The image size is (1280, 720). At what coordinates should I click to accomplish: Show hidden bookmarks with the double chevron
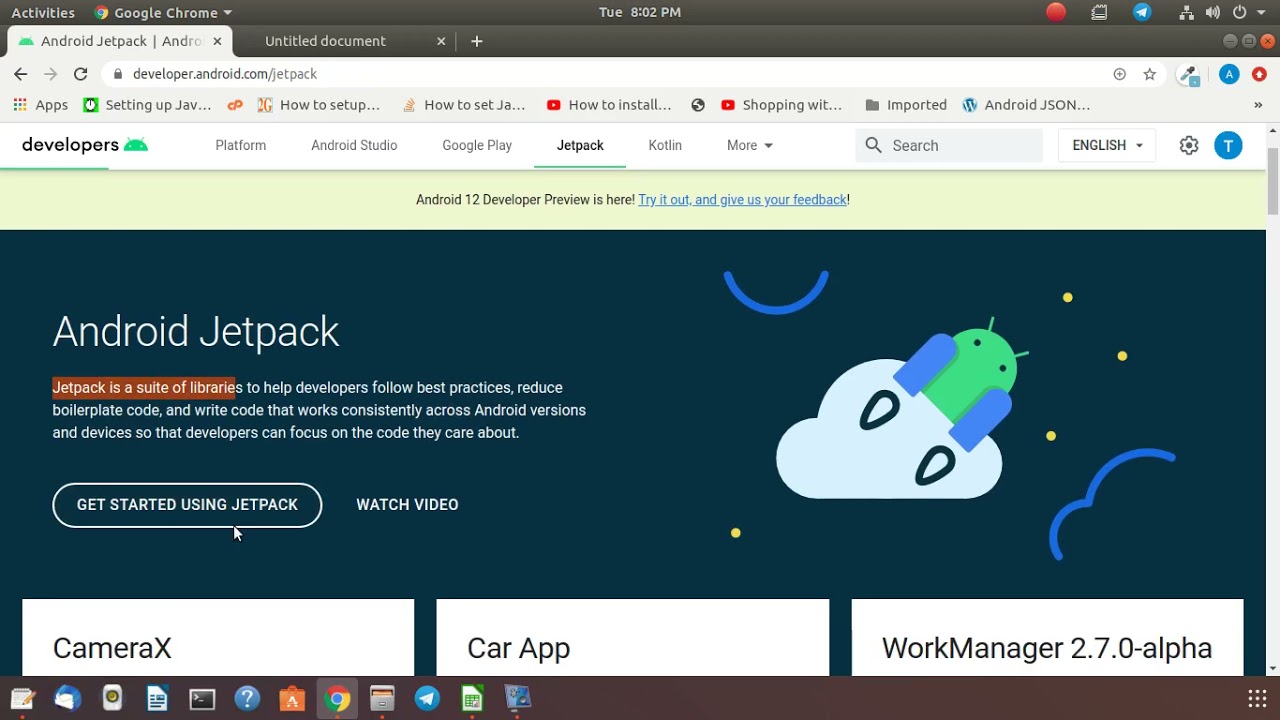click(1258, 105)
